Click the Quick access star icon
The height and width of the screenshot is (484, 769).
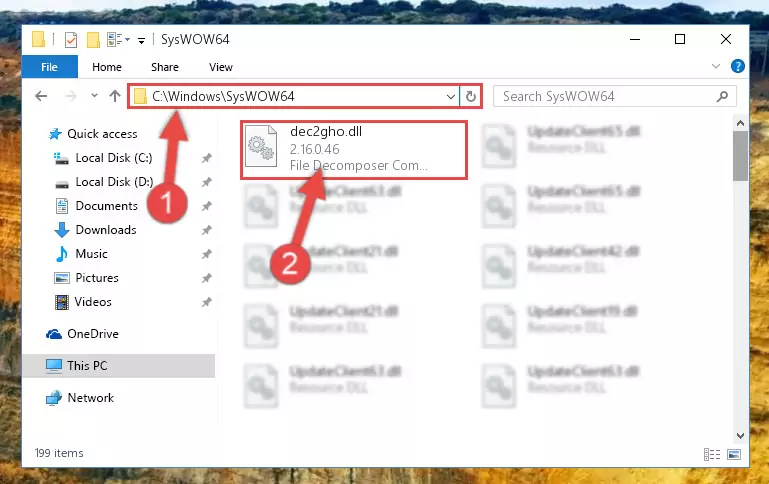click(x=55, y=134)
